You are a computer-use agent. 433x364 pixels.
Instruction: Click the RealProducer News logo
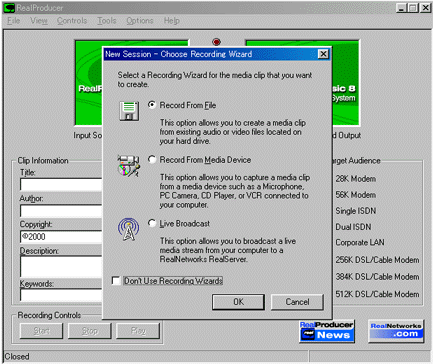(326, 331)
